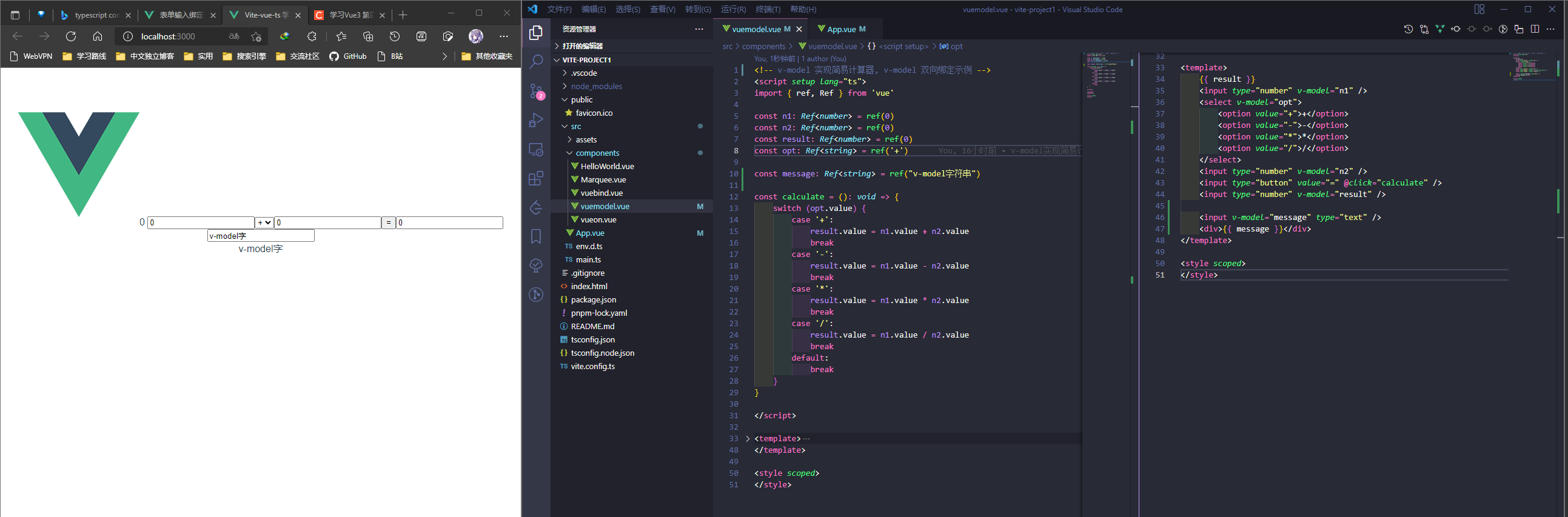Reload the localhost:3000 page in the browser
Viewport: 1568px width, 517px height.
click(x=71, y=36)
